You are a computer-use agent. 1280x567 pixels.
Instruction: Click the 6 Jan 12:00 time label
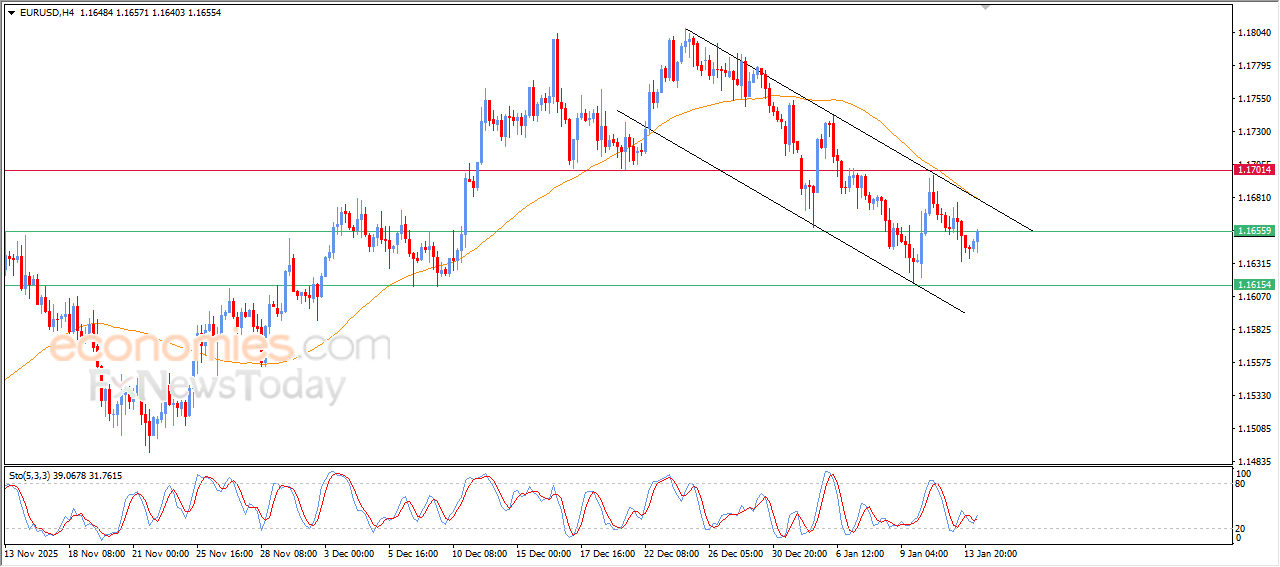click(x=862, y=553)
